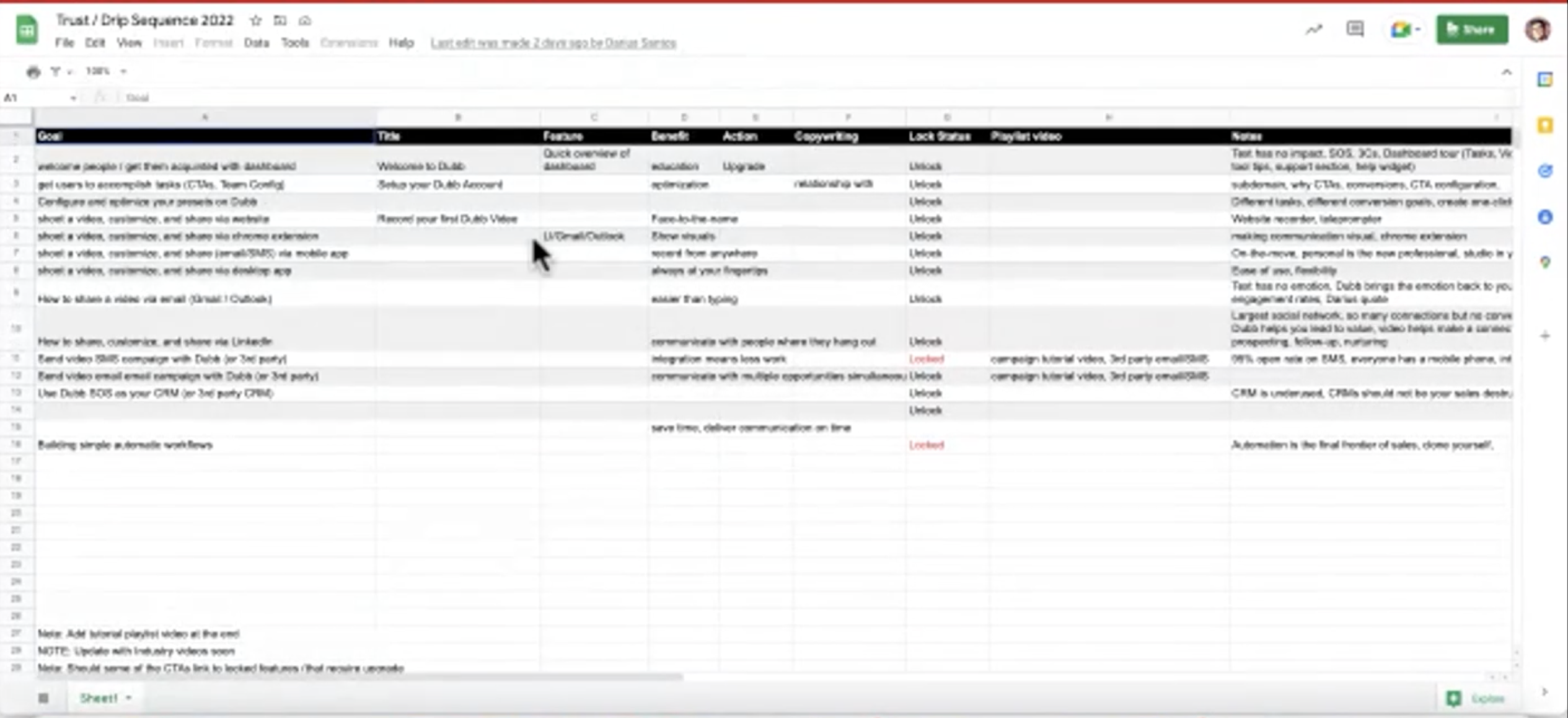Open the zoom level dropdown
1568x718 pixels.
106,71
